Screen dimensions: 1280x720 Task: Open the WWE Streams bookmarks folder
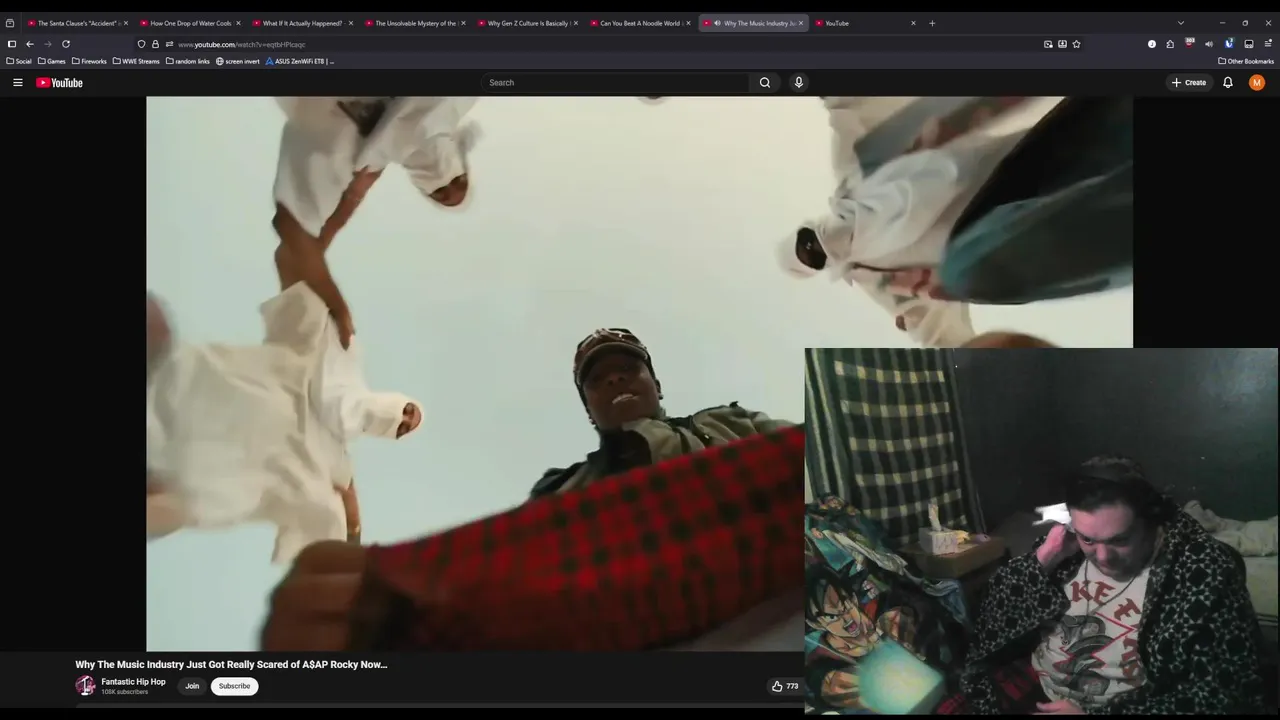coord(136,61)
